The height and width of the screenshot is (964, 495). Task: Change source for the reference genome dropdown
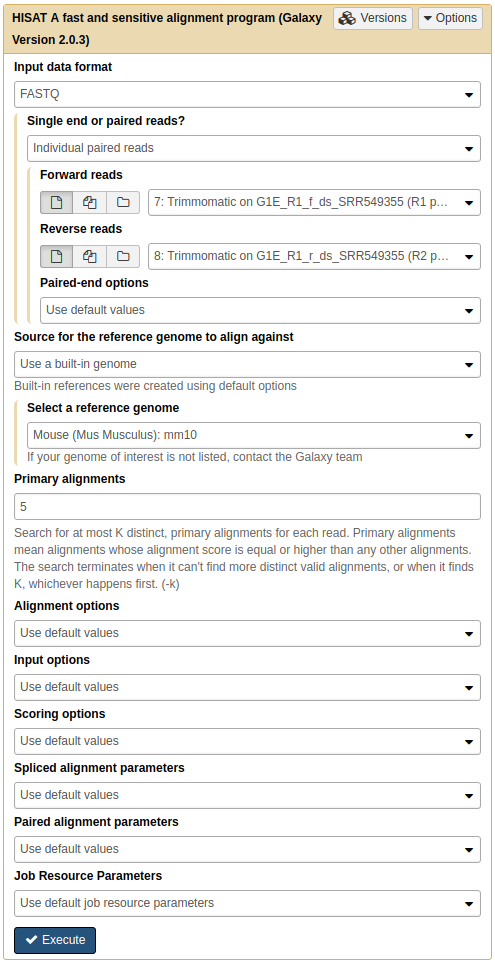247,365
